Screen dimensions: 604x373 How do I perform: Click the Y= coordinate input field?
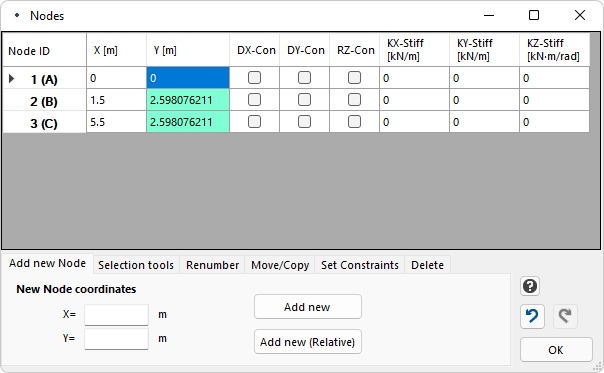(x=116, y=339)
